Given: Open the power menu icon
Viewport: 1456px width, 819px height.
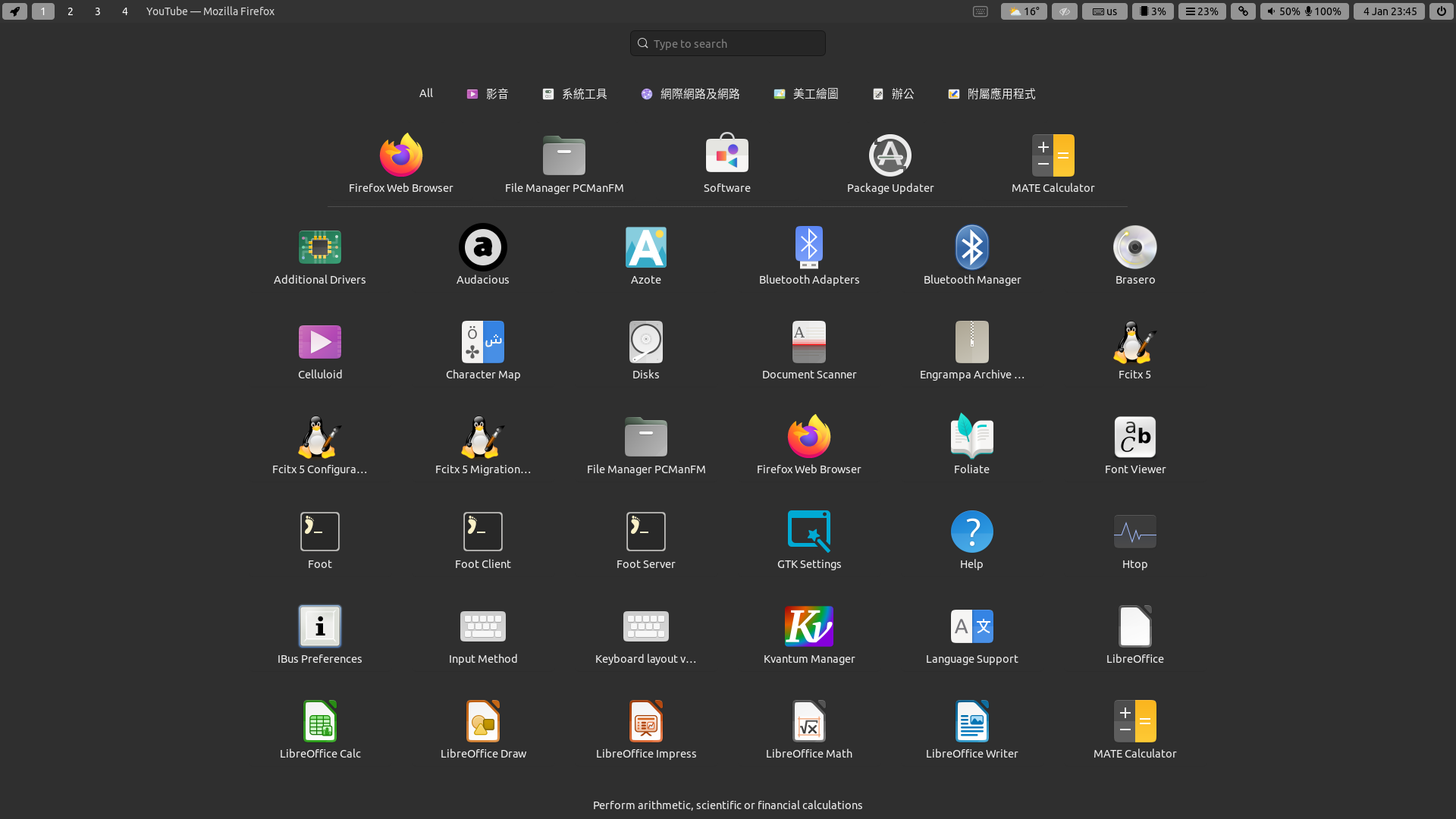Looking at the screenshot, I should 1442,11.
